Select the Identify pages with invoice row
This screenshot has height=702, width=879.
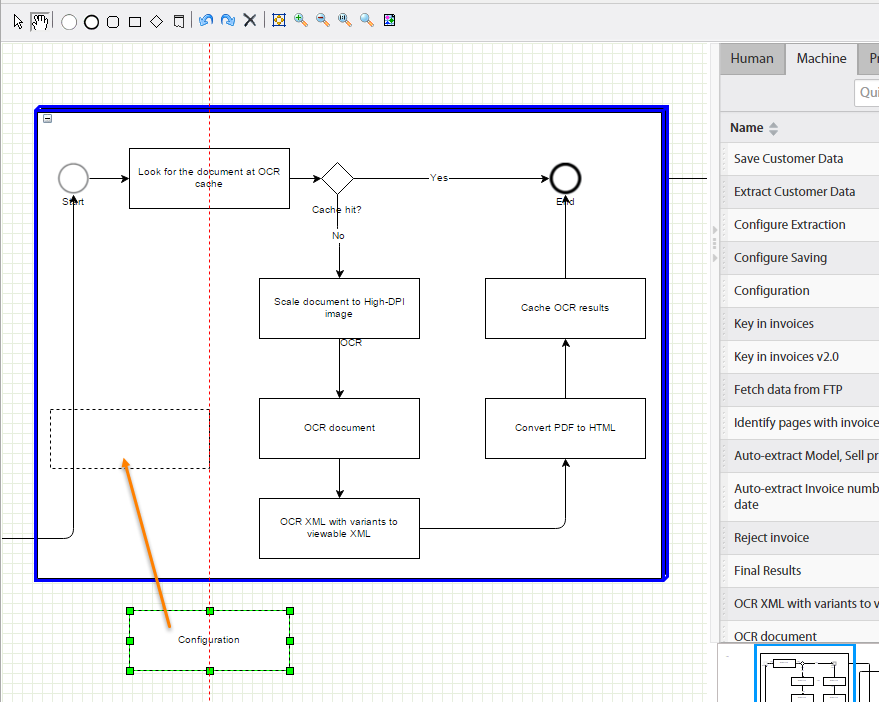pyautogui.click(x=799, y=423)
